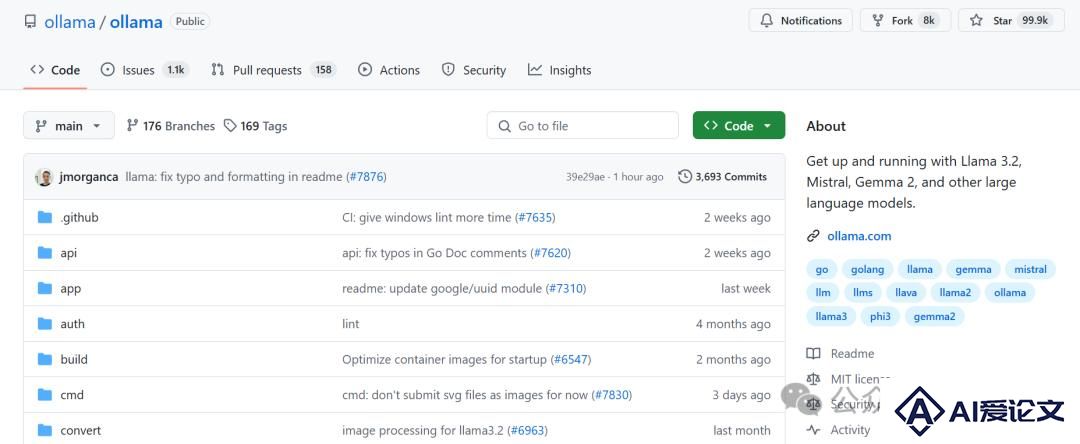Screen dimensions: 1080x444
Task: Open the .github folder
Action: click(x=79, y=218)
